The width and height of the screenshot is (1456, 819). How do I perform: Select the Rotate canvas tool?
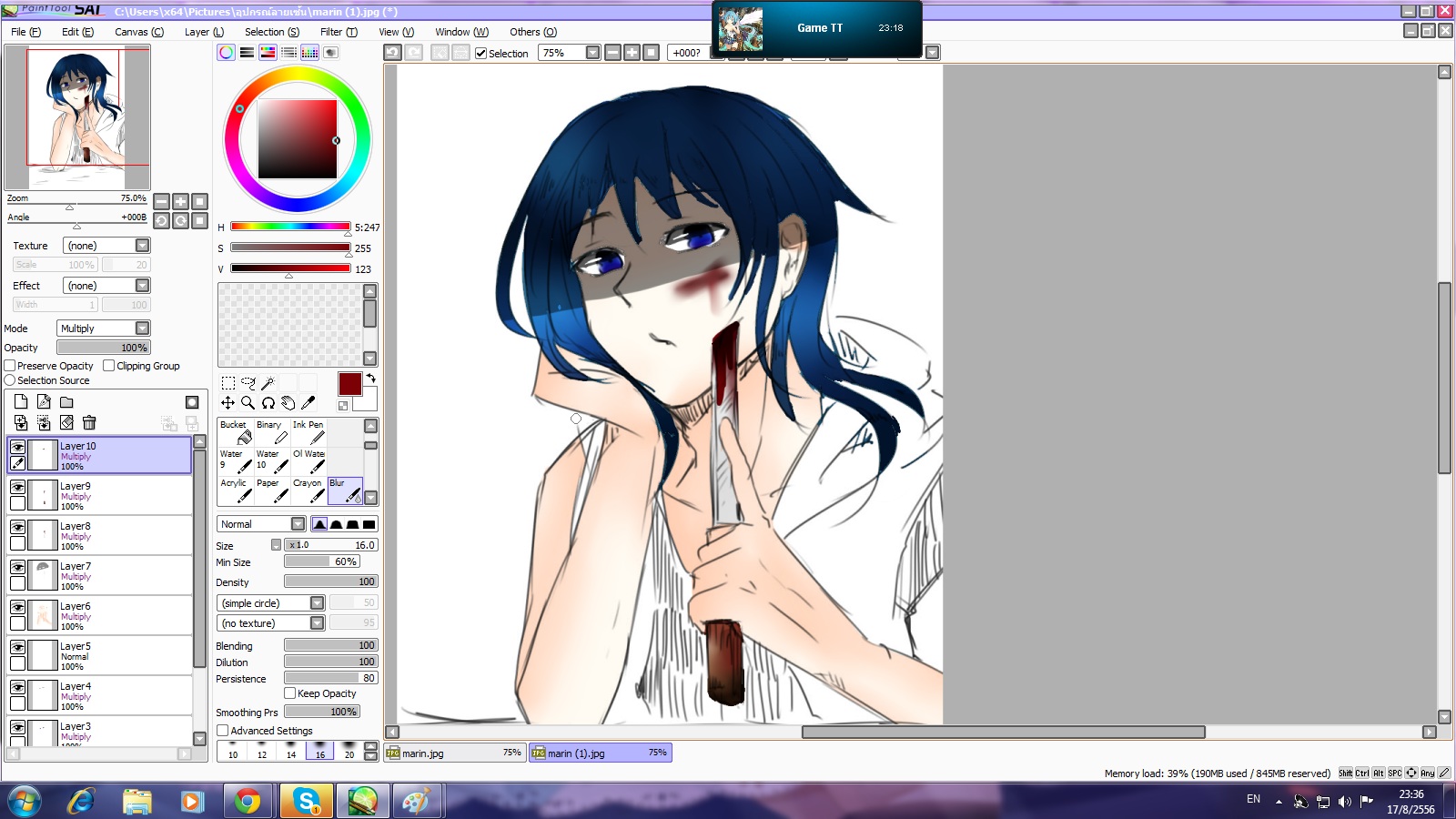click(268, 403)
